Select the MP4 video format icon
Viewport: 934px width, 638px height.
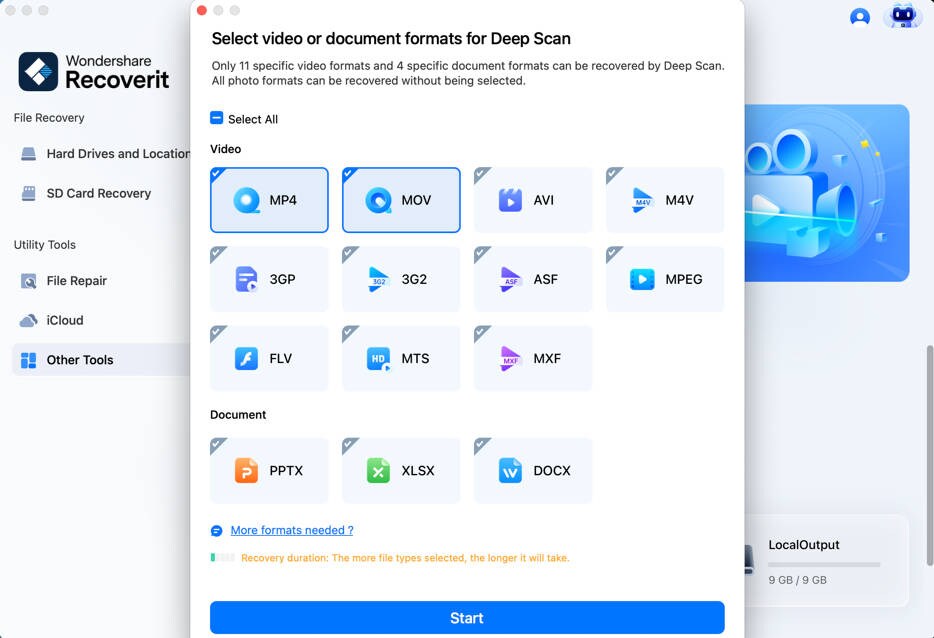tap(268, 200)
